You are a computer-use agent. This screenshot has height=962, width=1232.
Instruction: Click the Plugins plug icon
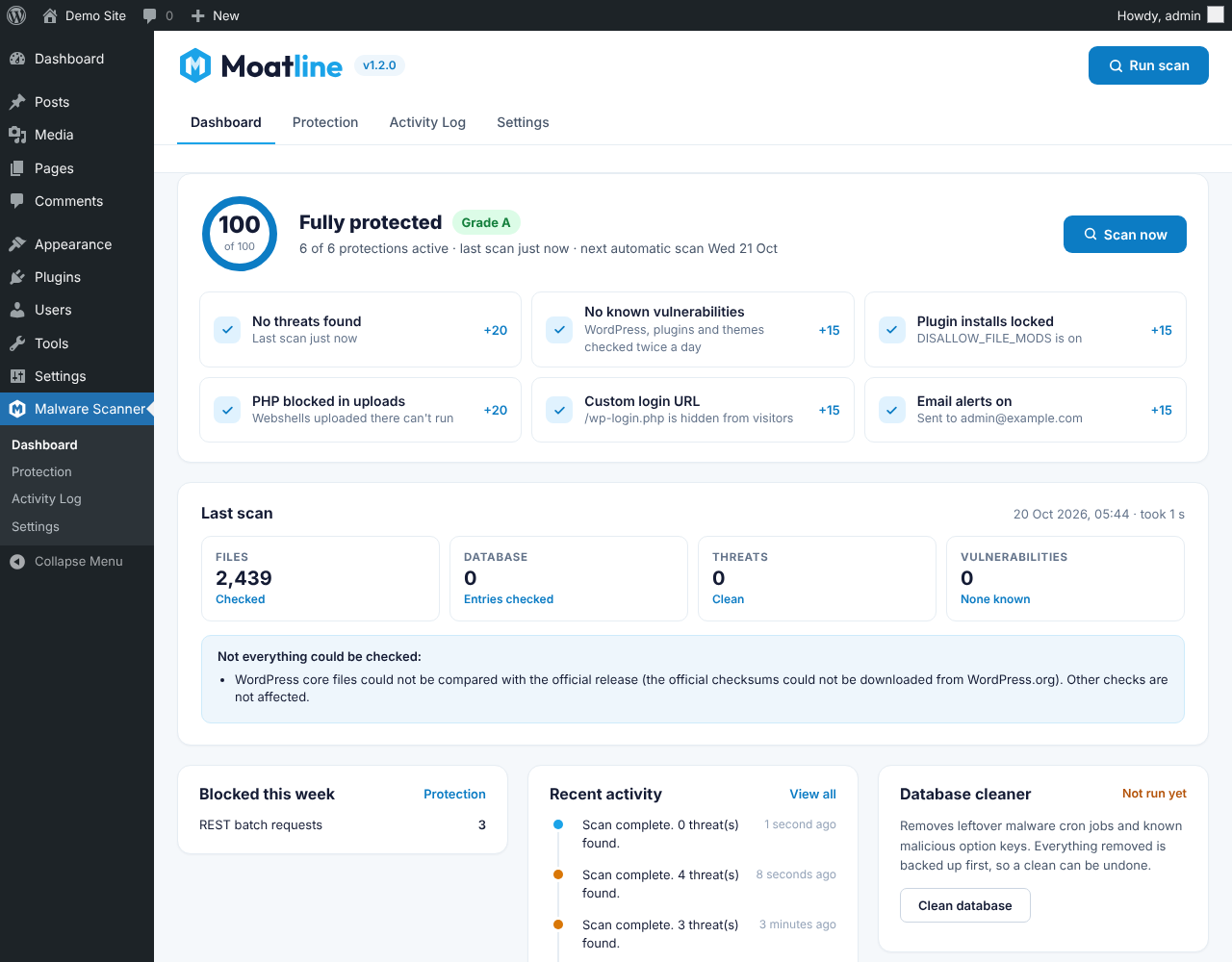17,277
